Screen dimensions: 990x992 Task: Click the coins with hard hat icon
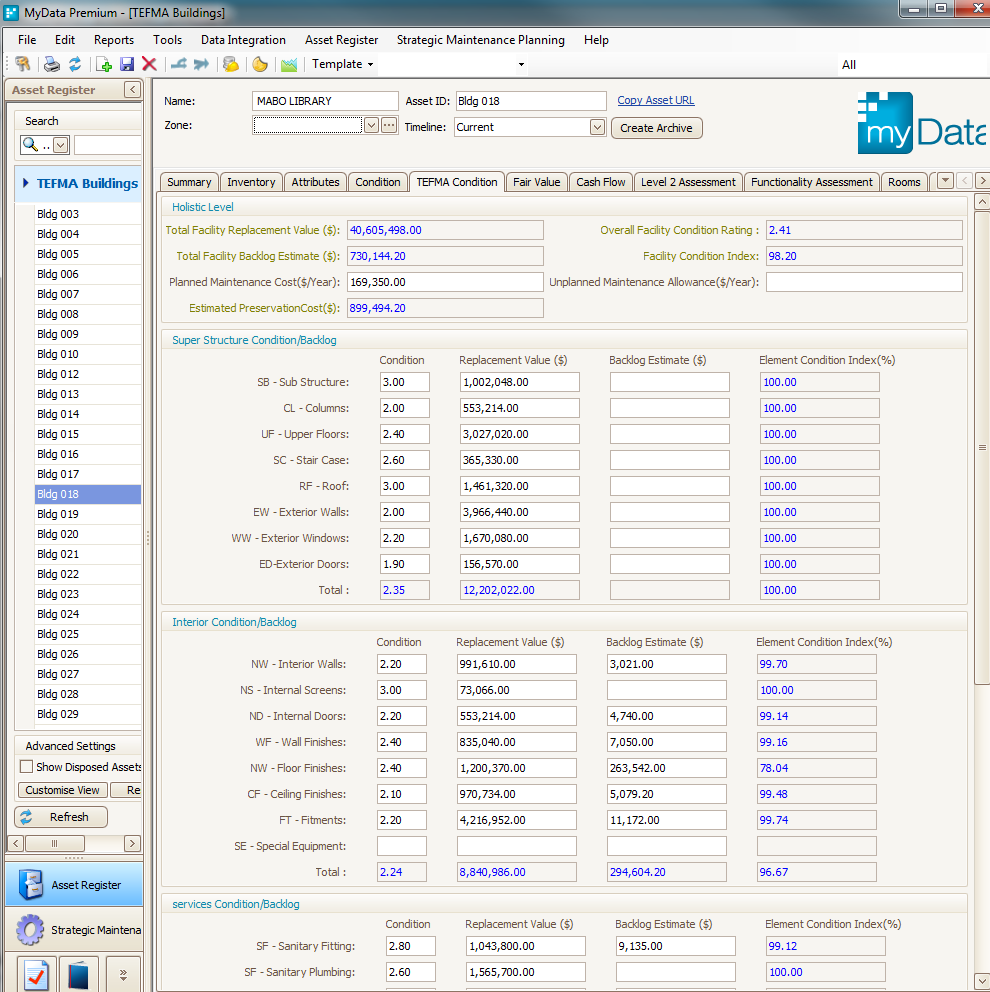pos(231,64)
